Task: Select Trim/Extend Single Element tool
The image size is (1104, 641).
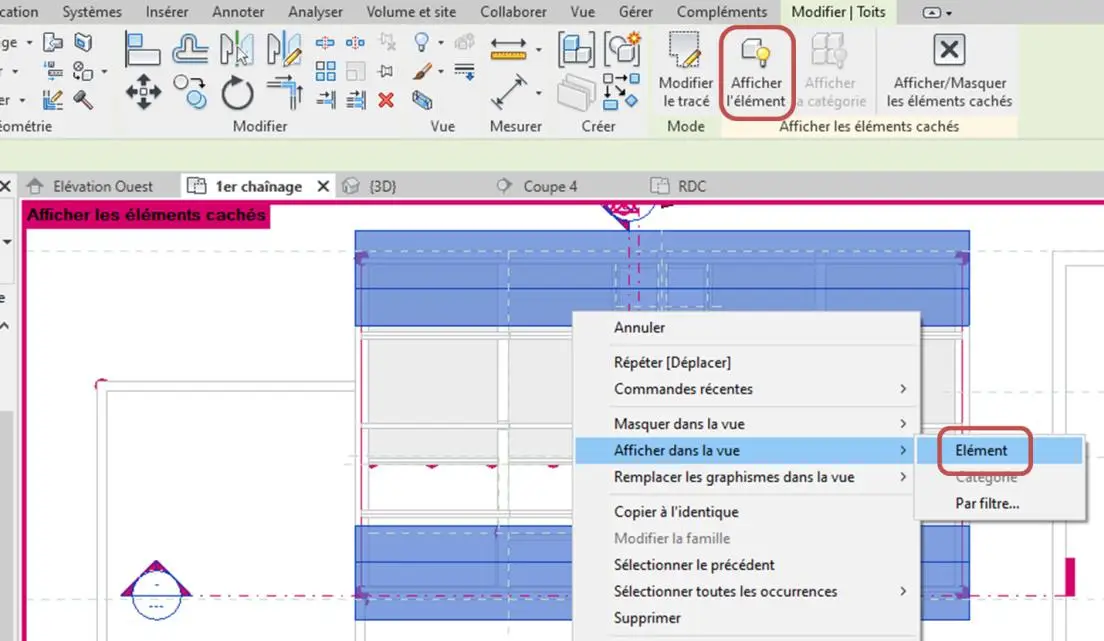Action: click(x=325, y=100)
